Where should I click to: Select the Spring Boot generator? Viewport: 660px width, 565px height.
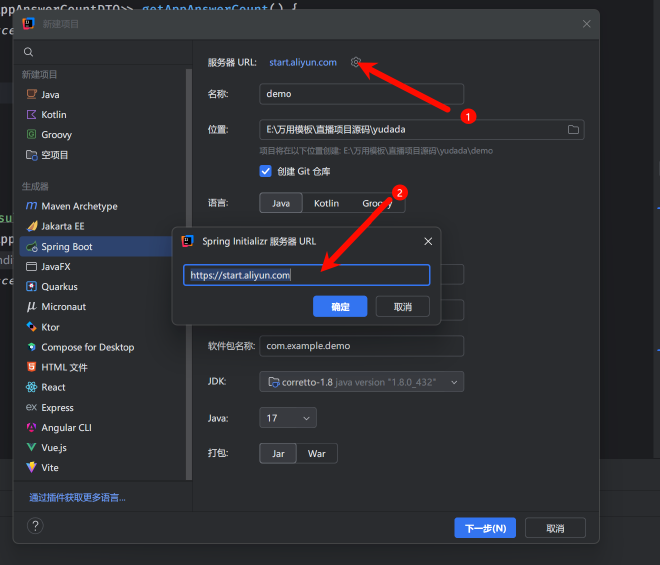coord(96,247)
